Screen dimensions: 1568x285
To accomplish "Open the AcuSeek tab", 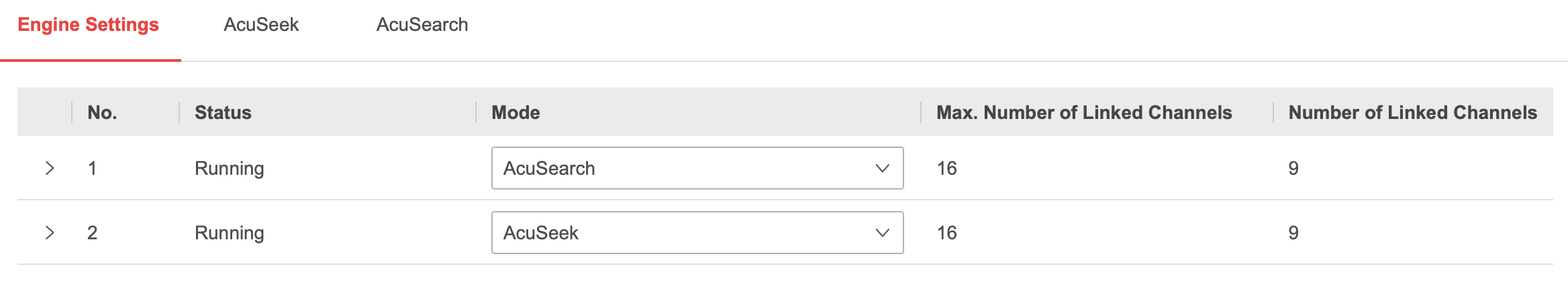I will click(261, 25).
